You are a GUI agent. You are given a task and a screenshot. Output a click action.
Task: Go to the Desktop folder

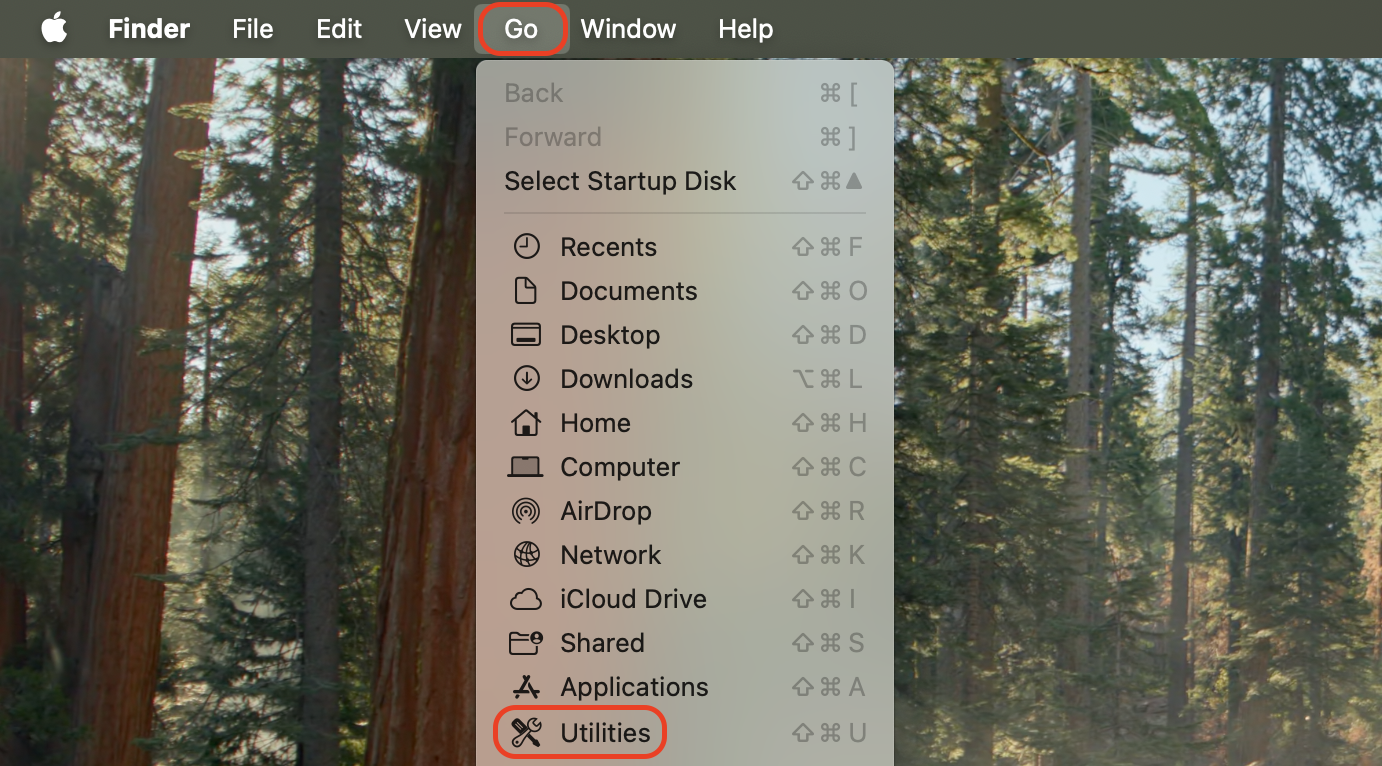coord(611,334)
